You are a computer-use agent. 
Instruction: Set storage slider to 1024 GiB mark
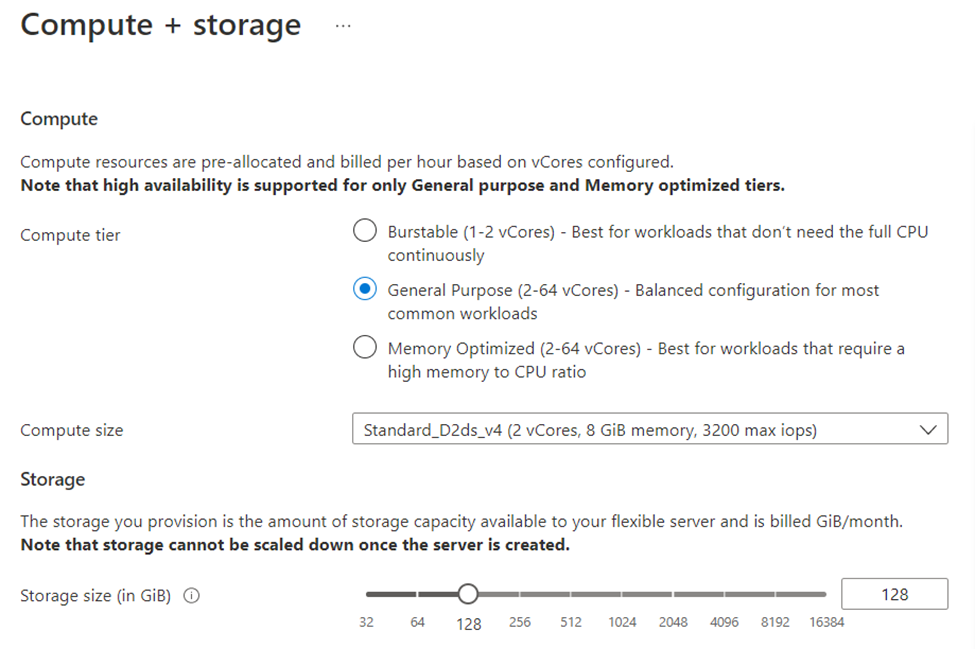click(622, 594)
